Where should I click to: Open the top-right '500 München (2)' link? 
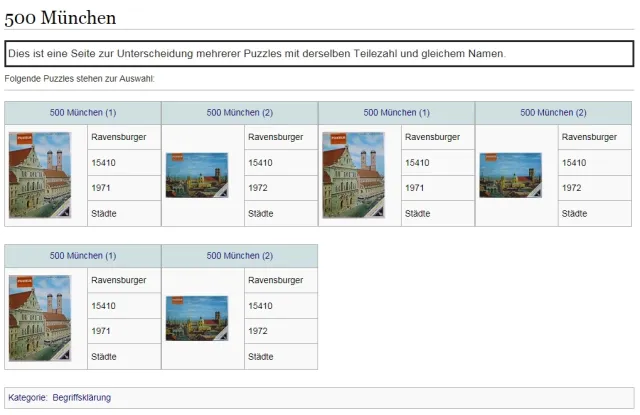click(553, 113)
